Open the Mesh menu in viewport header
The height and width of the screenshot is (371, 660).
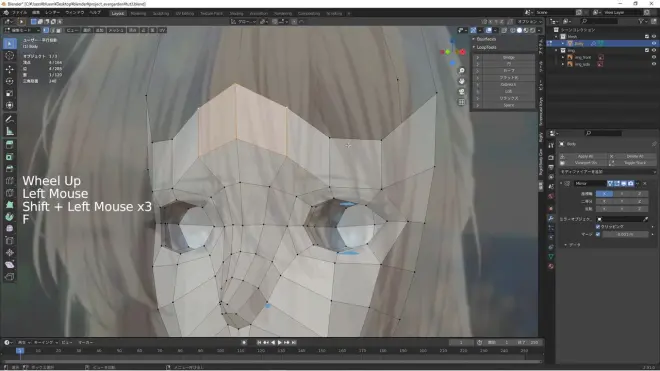coord(116,30)
